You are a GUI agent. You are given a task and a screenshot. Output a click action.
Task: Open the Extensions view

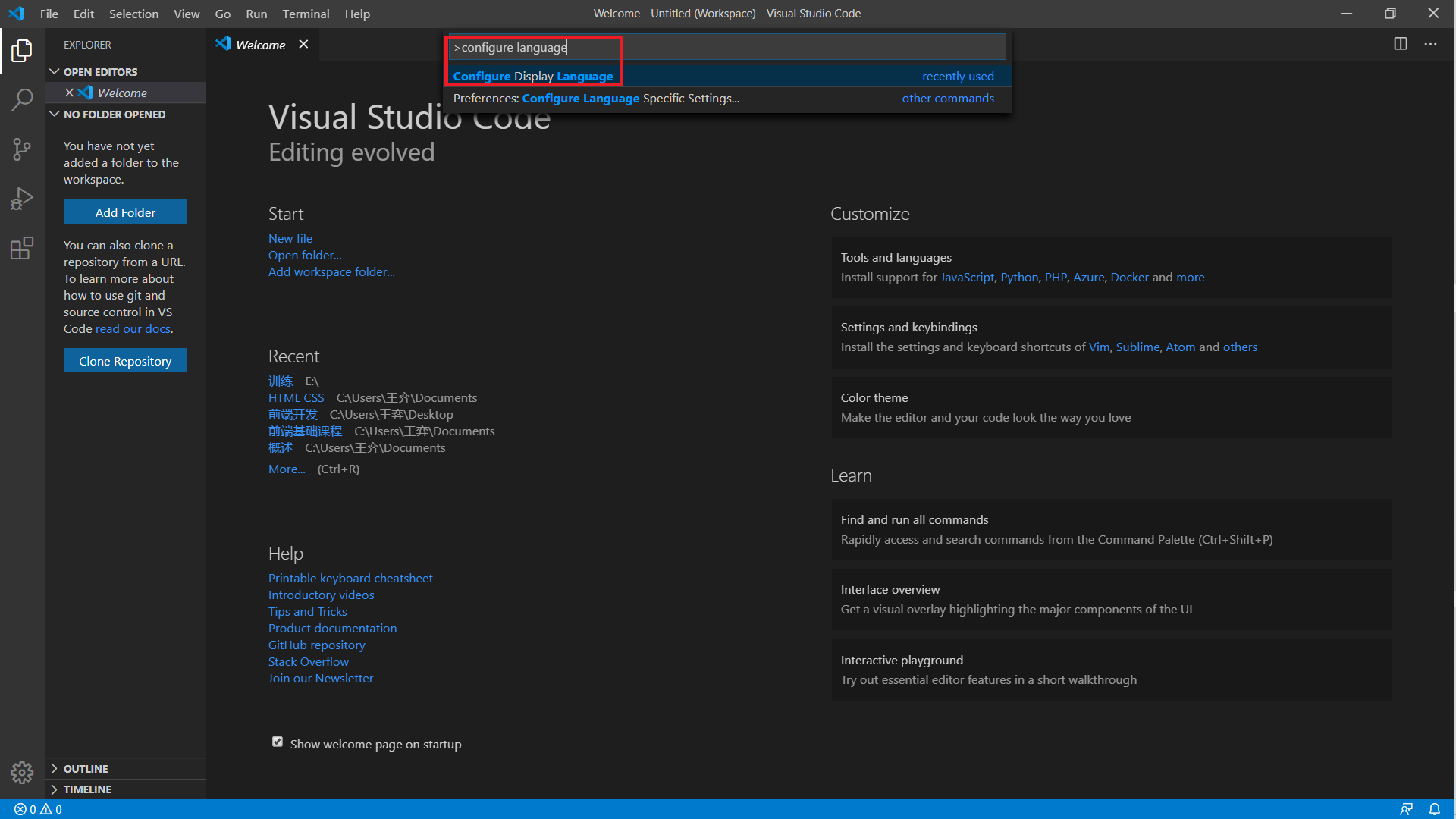click(x=22, y=248)
